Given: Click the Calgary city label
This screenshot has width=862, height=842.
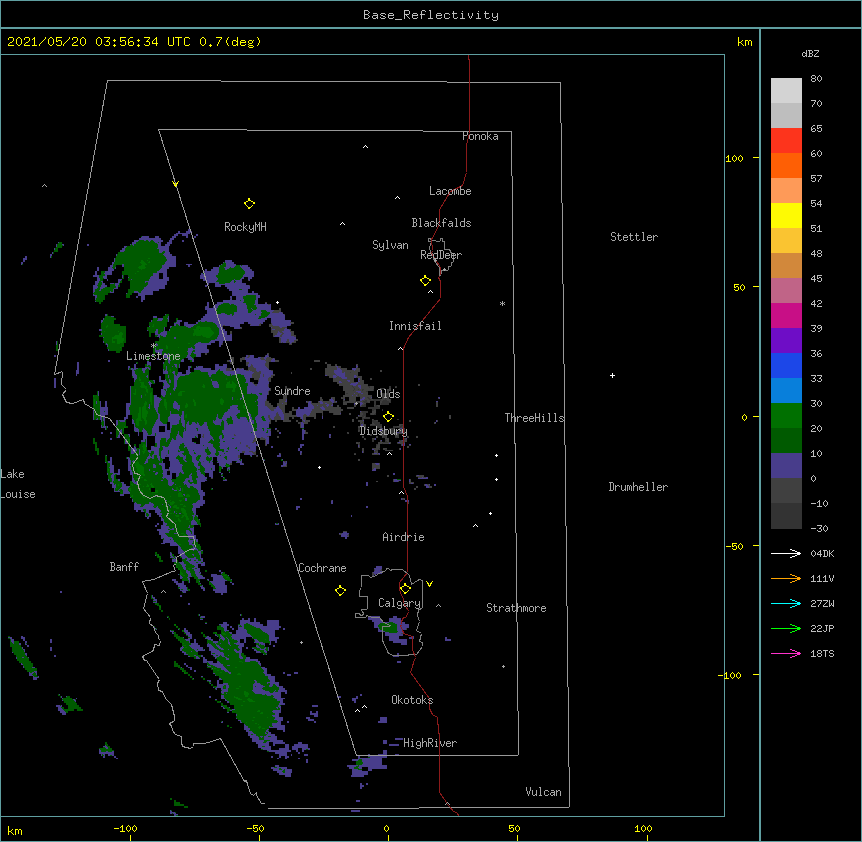Looking at the screenshot, I should pyautogui.click(x=399, y=603).
